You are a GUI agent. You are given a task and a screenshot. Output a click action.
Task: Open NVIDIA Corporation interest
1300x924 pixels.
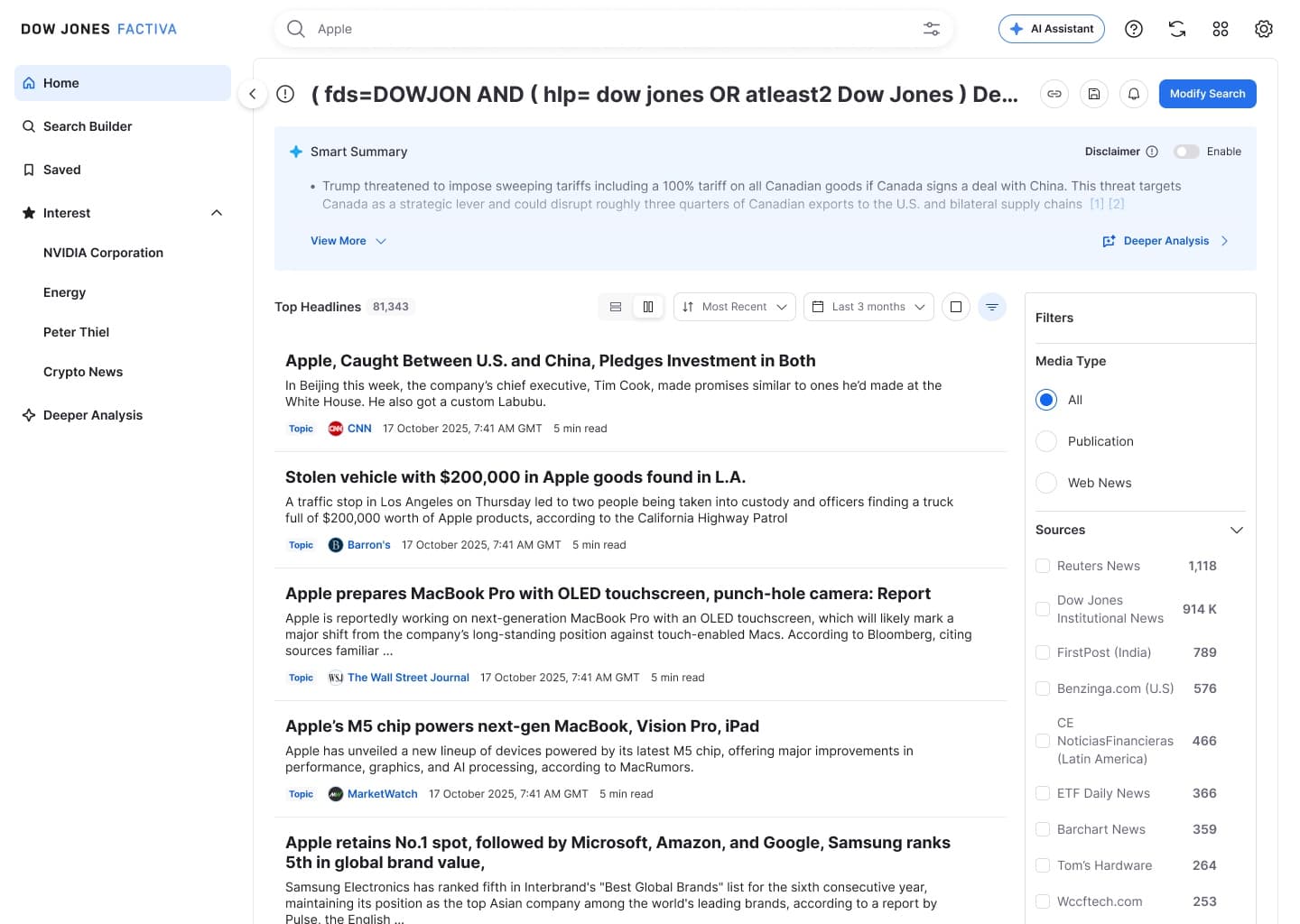[103, 253]
